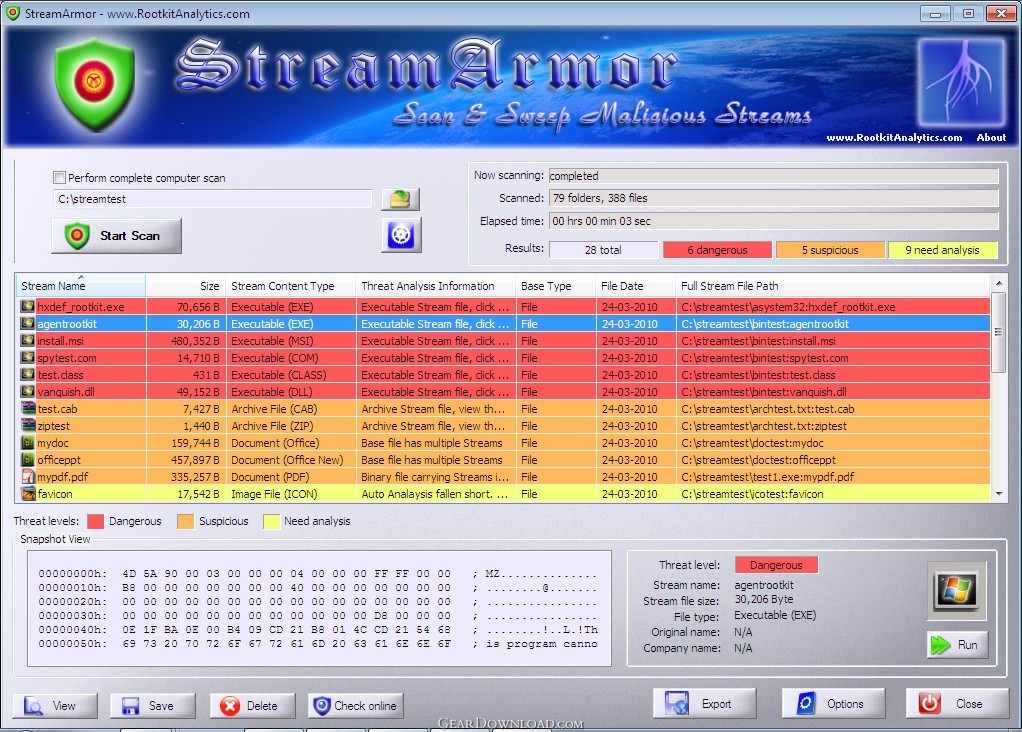
Task: Select the 'install.msi' stream name
Action: (x=61, y=340)
